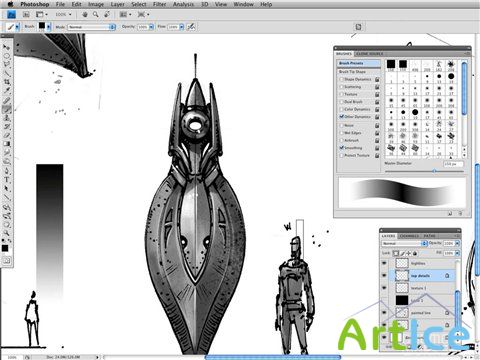The width and height of the screenshot is (480, 360).
Task: Switch to the Channels tab
Action: pyautogui.click(x=409, y=236)
